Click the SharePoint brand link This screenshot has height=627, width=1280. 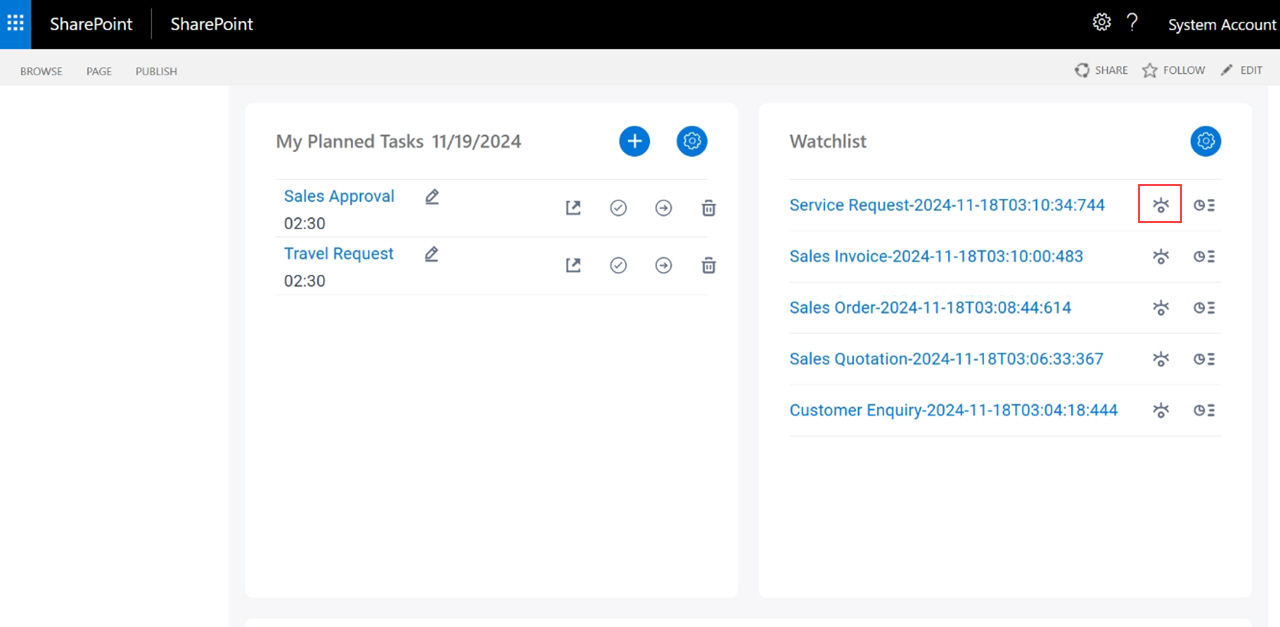point(91,24)
